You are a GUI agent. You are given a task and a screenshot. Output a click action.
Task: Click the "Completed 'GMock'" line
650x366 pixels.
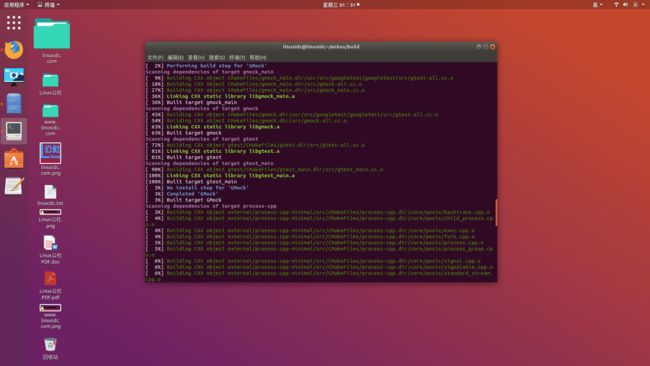[192, 194]
